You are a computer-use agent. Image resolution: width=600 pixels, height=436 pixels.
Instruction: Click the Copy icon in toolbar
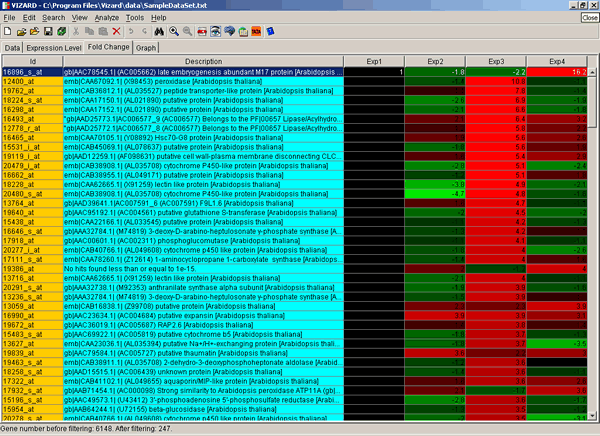pyautogui.click(x=89, y=31)
